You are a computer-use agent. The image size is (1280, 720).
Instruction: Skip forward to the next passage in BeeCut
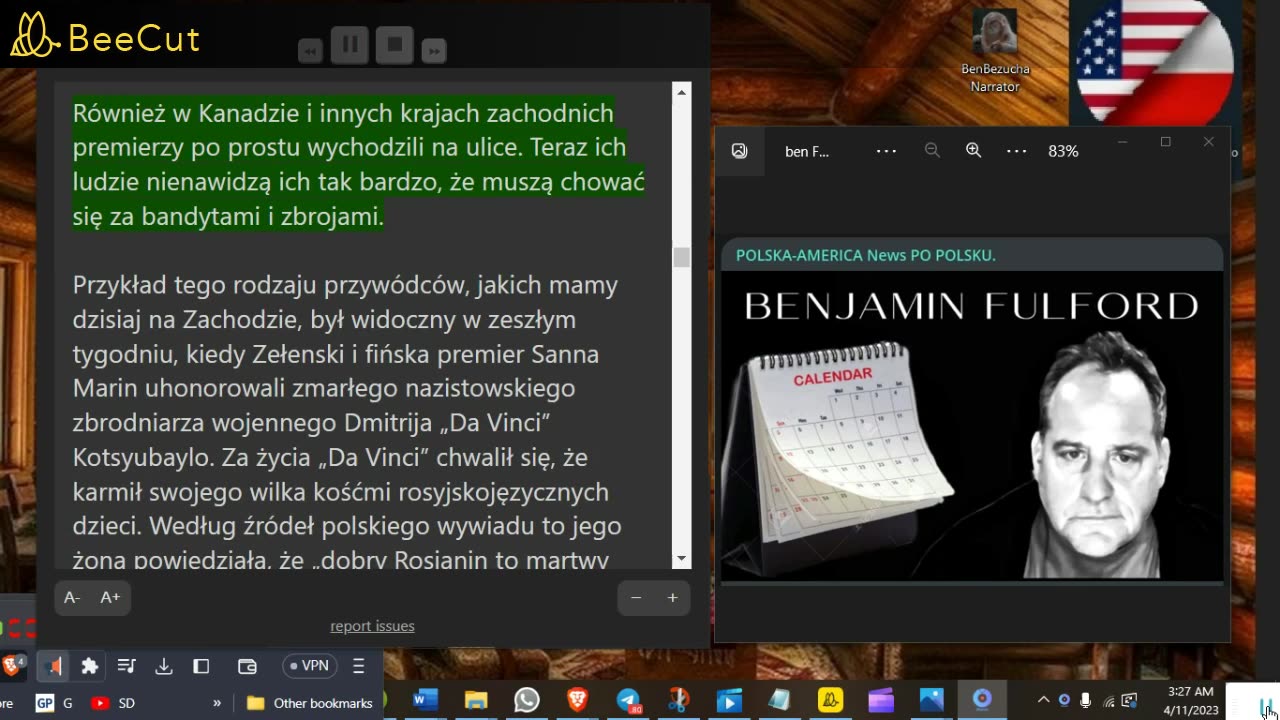[434, 51]
